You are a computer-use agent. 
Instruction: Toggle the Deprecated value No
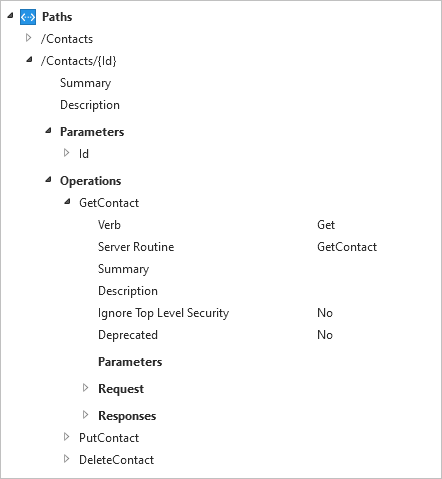point(325,335)
